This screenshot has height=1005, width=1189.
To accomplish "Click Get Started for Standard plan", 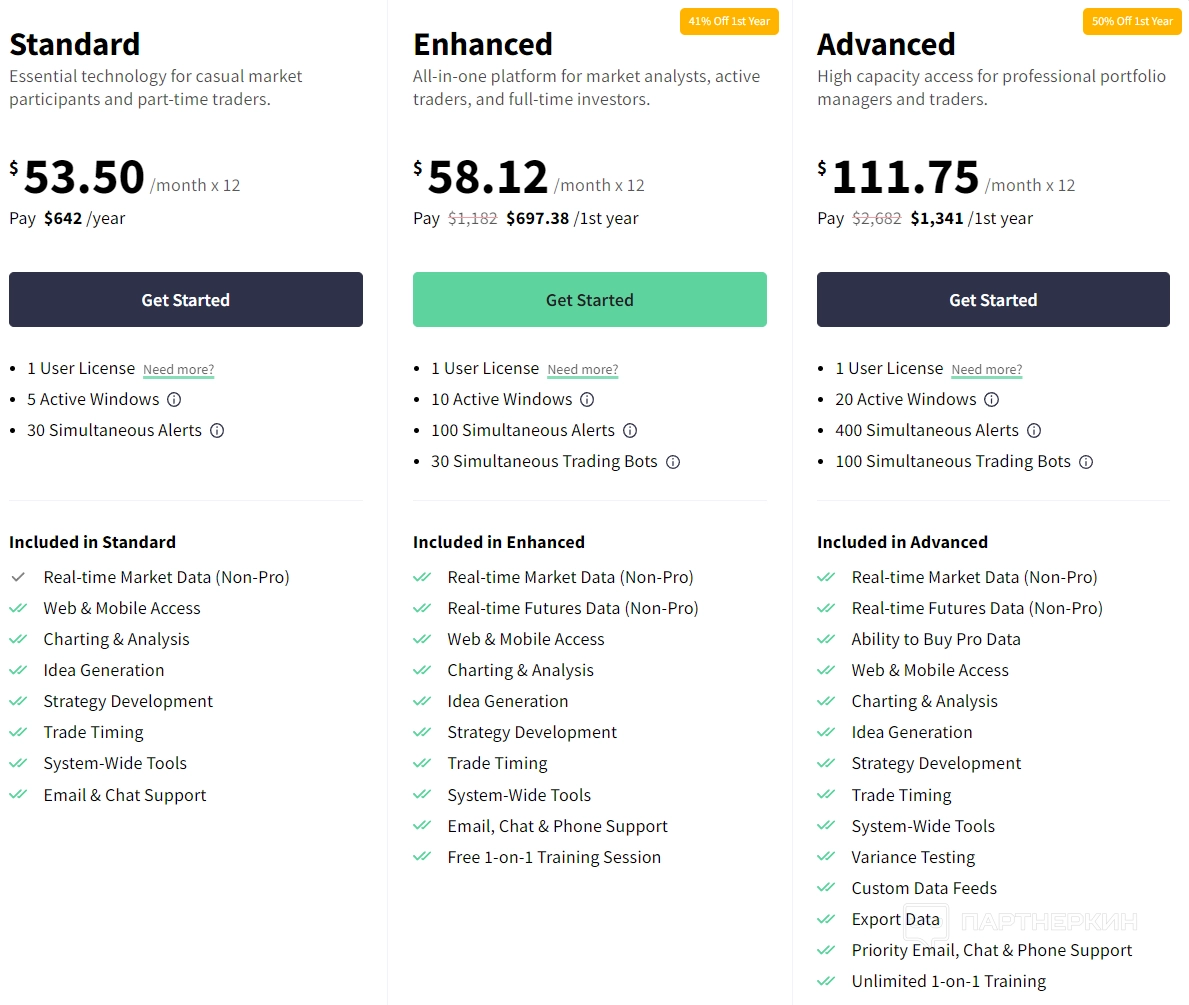I will pyautogui.click(x=186, y=300).
